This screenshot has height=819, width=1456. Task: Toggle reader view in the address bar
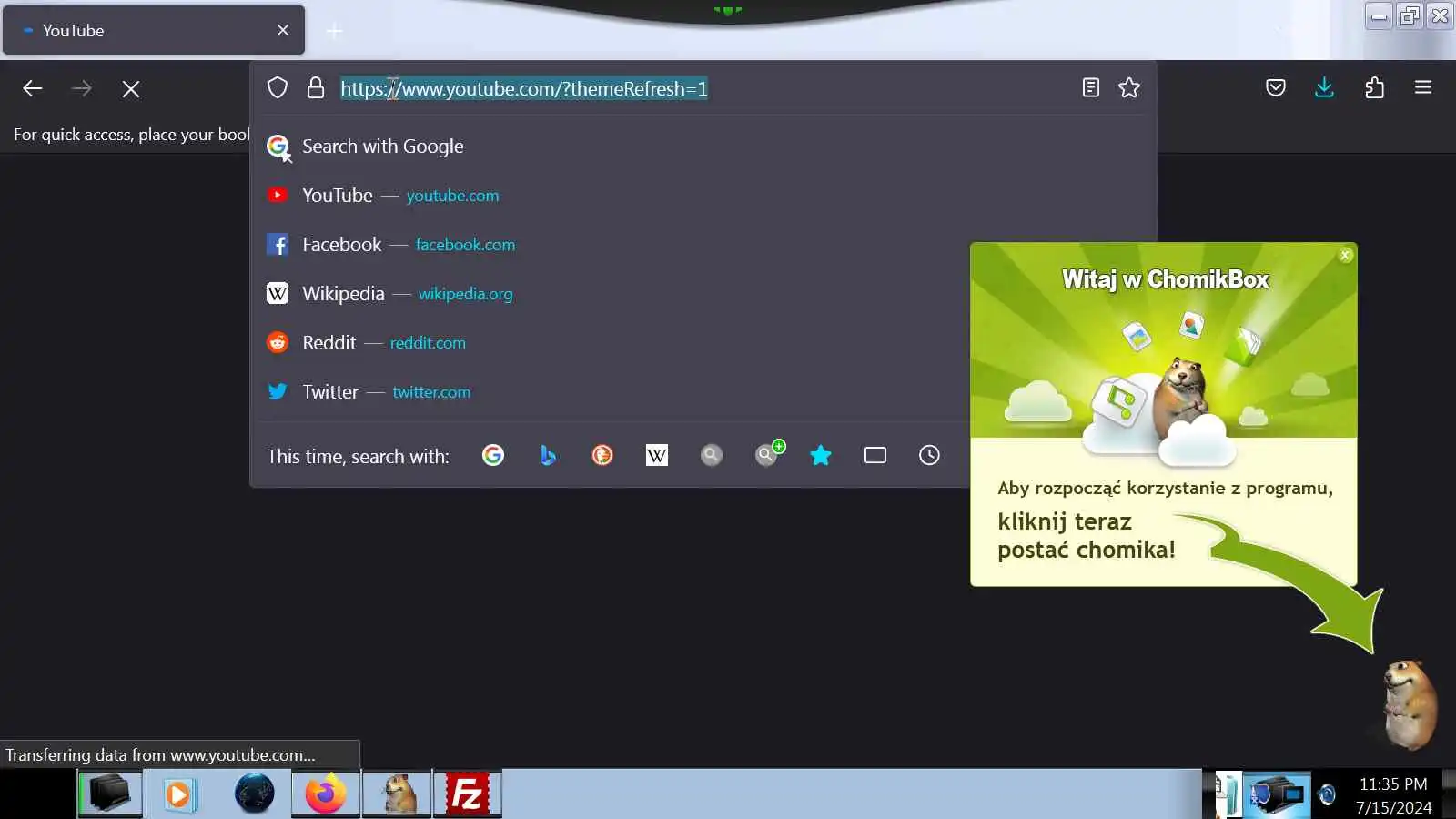click(x=1091, y=87)
